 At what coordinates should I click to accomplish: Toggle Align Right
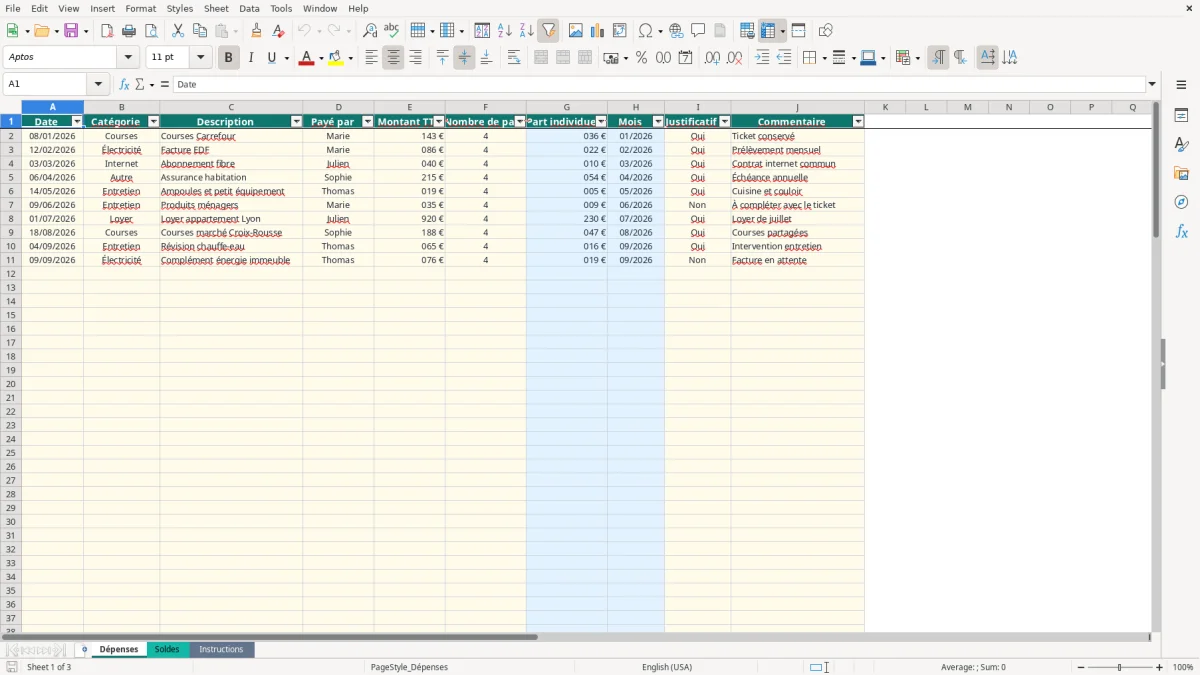coord(415,58)
